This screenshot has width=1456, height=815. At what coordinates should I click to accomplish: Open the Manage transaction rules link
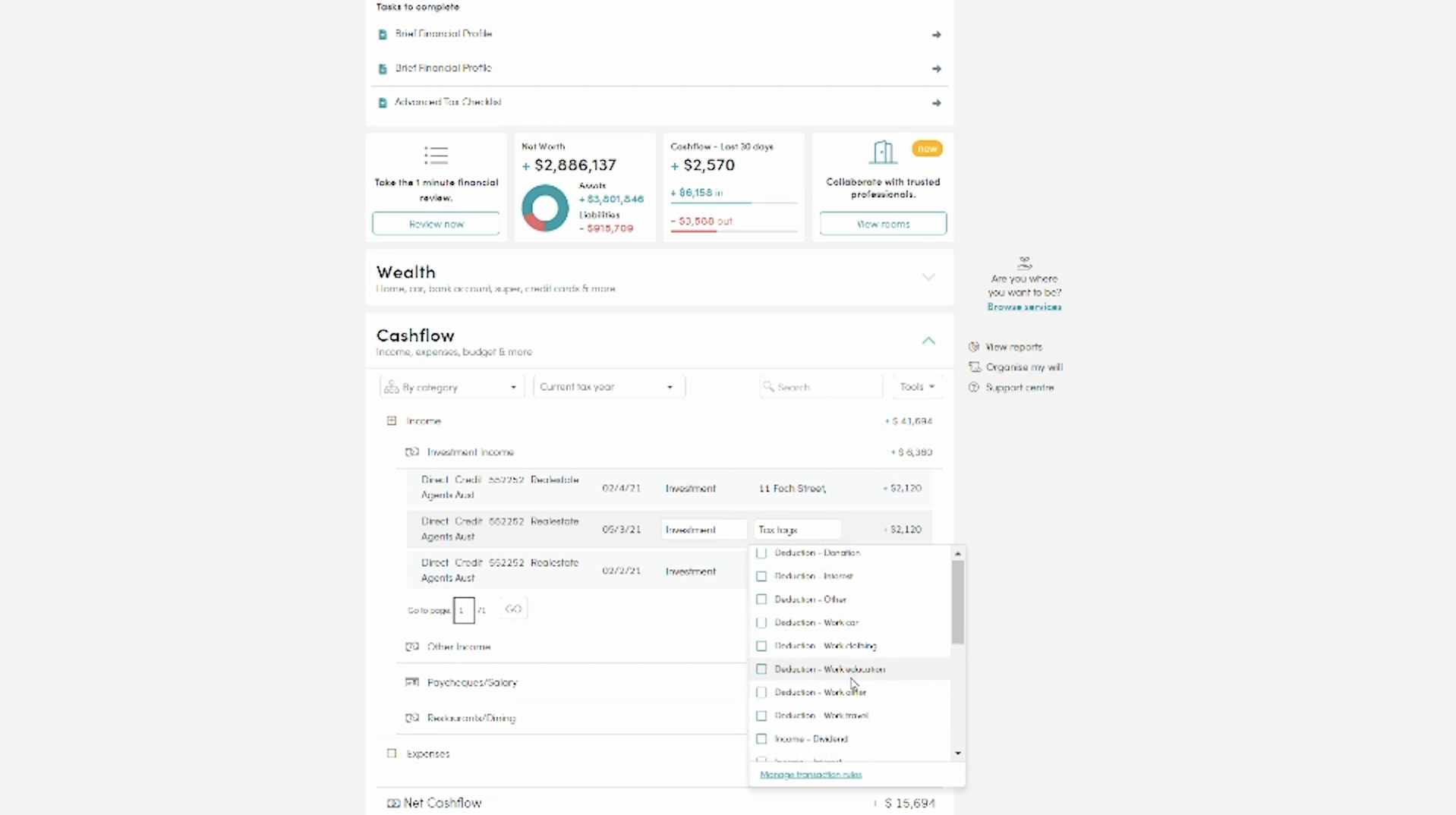point(811,775)
